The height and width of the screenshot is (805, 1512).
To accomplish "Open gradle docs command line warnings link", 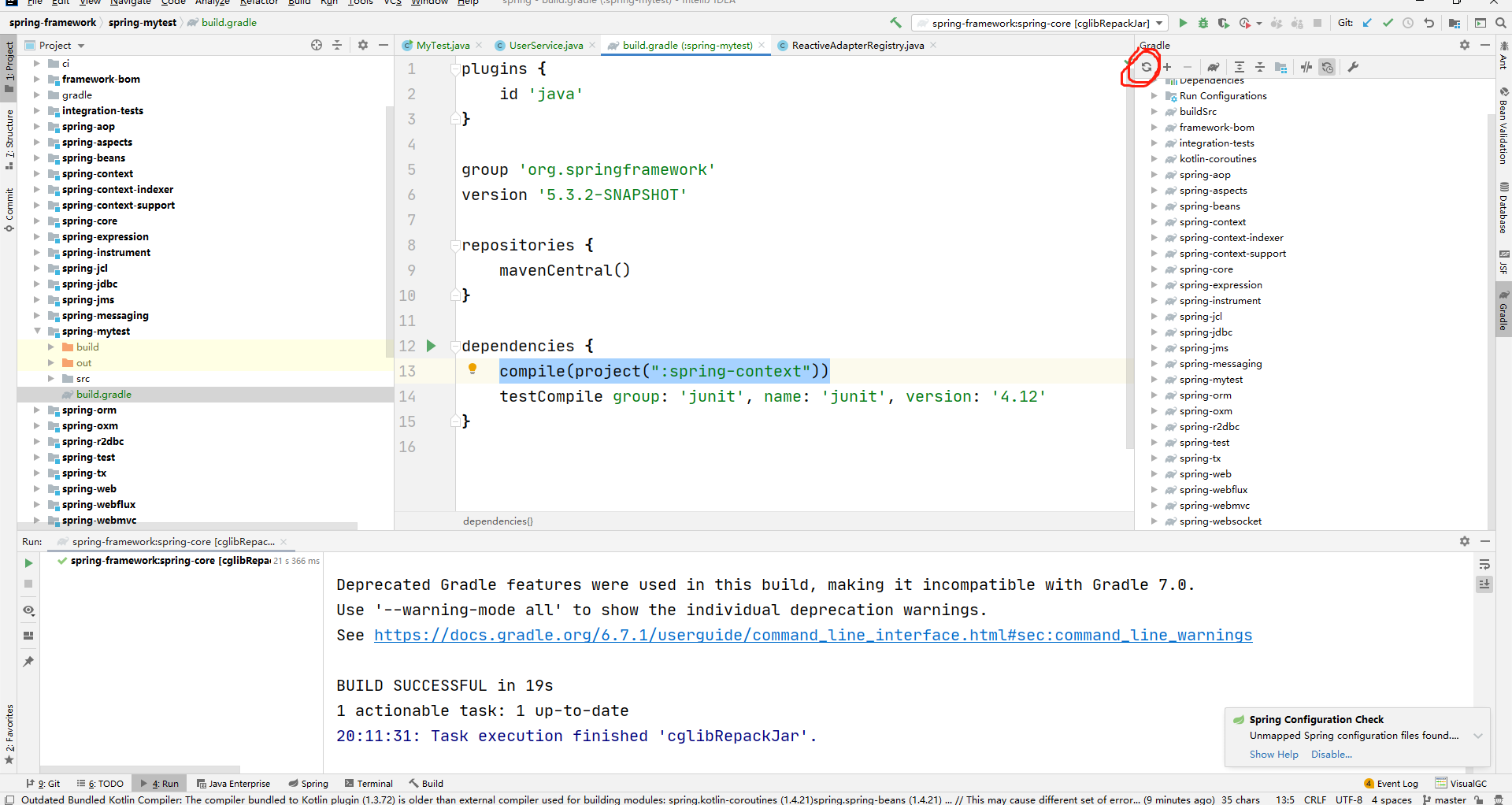I will click(813, 636).
